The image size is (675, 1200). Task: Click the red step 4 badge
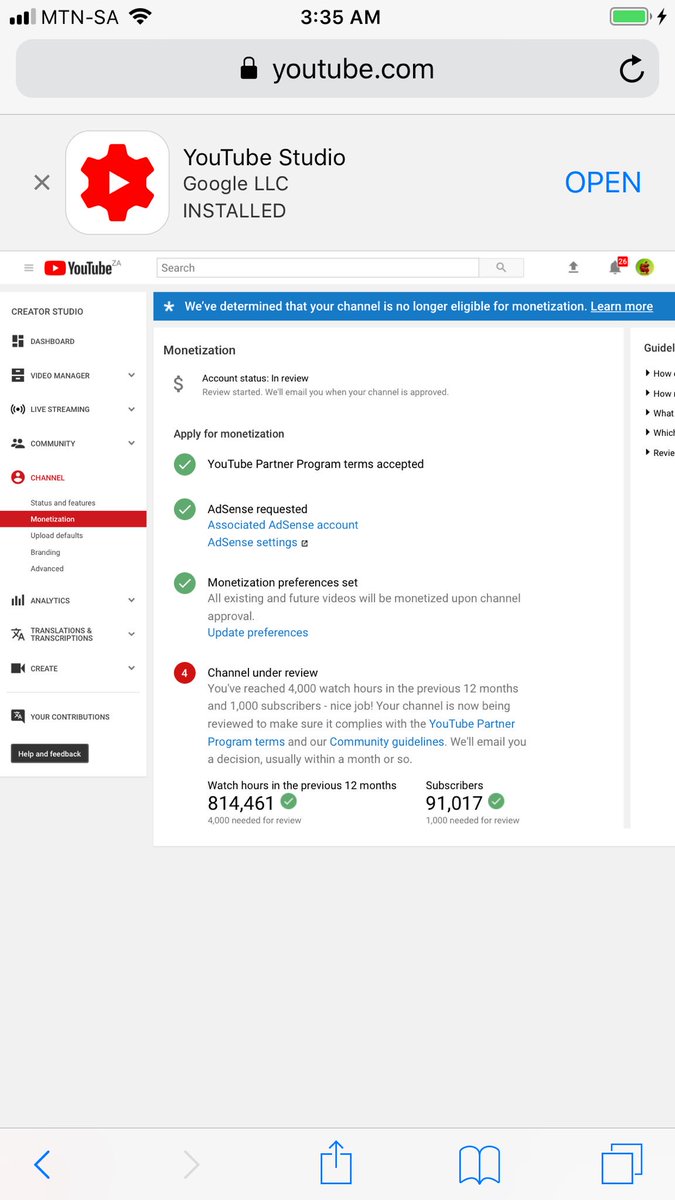tap(185, 673)
